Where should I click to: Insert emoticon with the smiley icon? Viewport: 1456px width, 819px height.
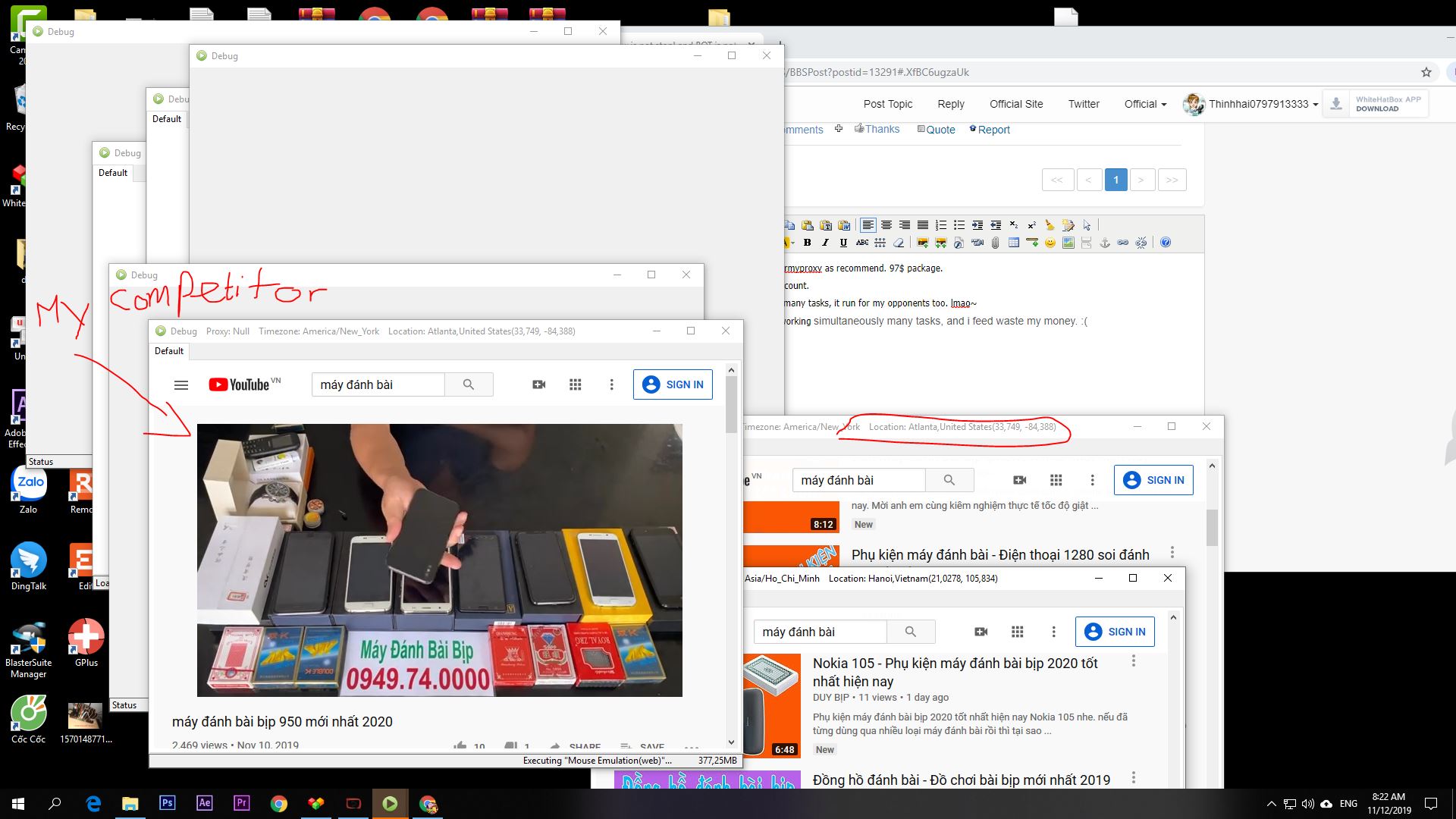[x=1050, y=243]
